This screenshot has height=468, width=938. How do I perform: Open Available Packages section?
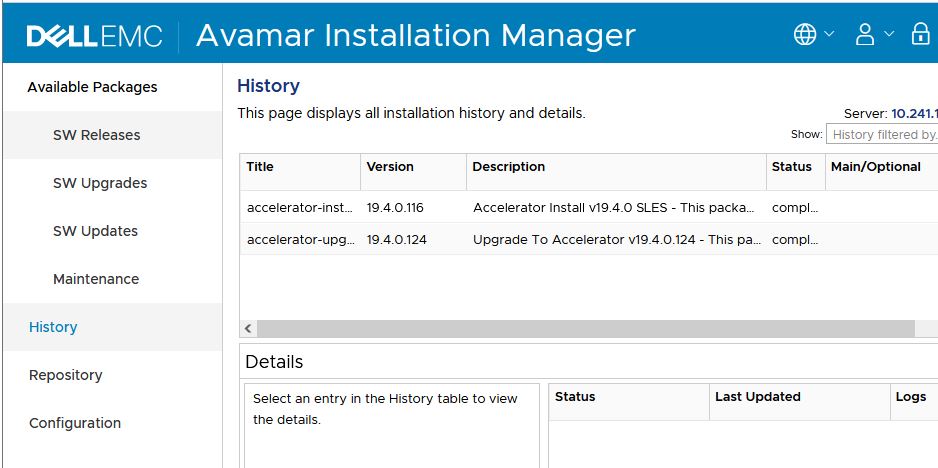(x=92, y=87)
